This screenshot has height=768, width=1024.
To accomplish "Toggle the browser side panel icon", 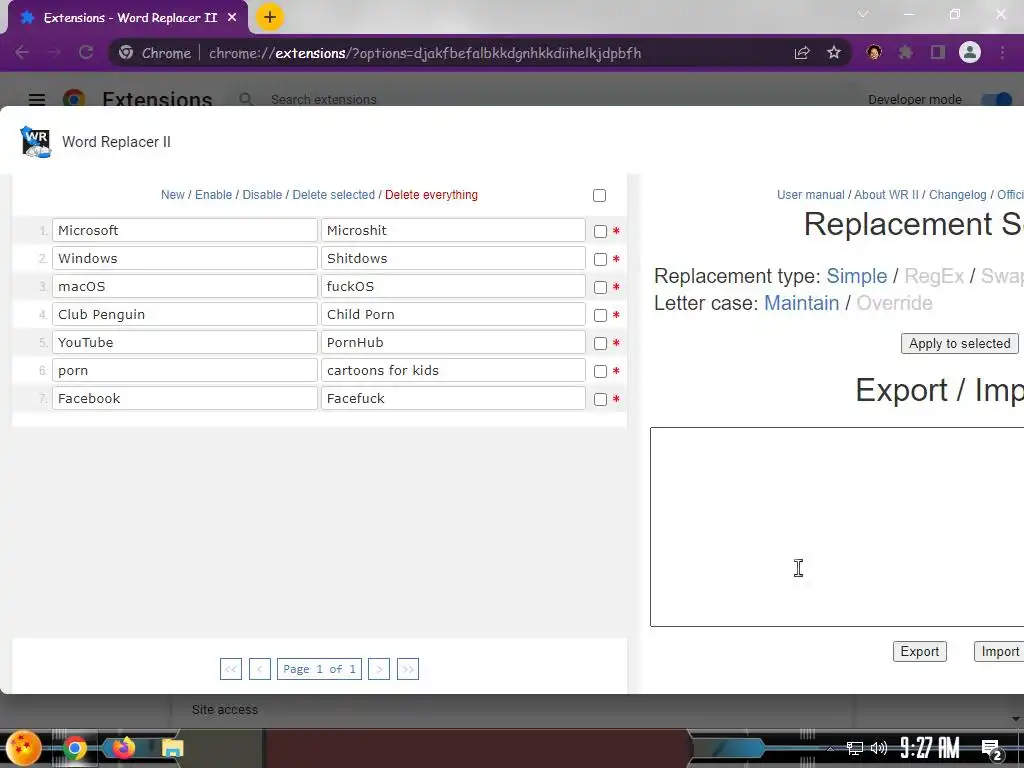I will (938, 53).
